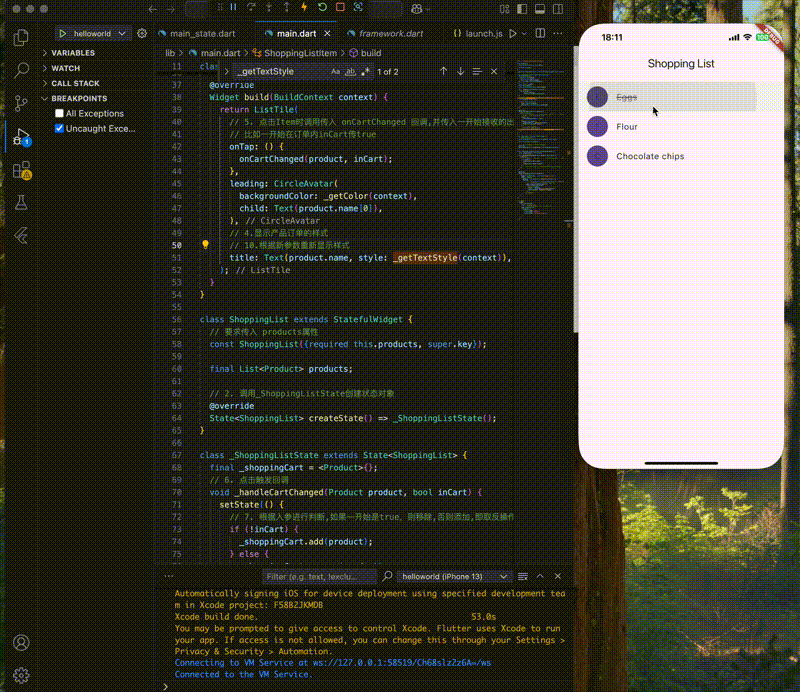Screen dimensions: 800x692
Task: Click the VM Service ws://127.0.0.1 link
Action: point(402,663)
